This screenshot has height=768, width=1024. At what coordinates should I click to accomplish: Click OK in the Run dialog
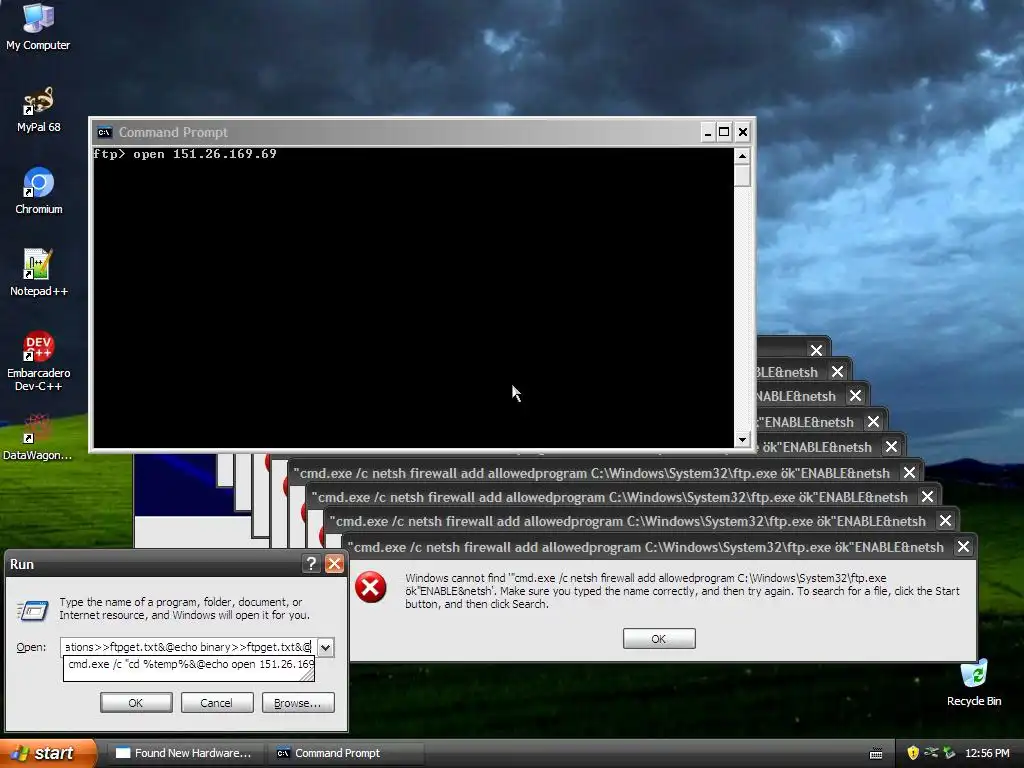click(136, 703)
